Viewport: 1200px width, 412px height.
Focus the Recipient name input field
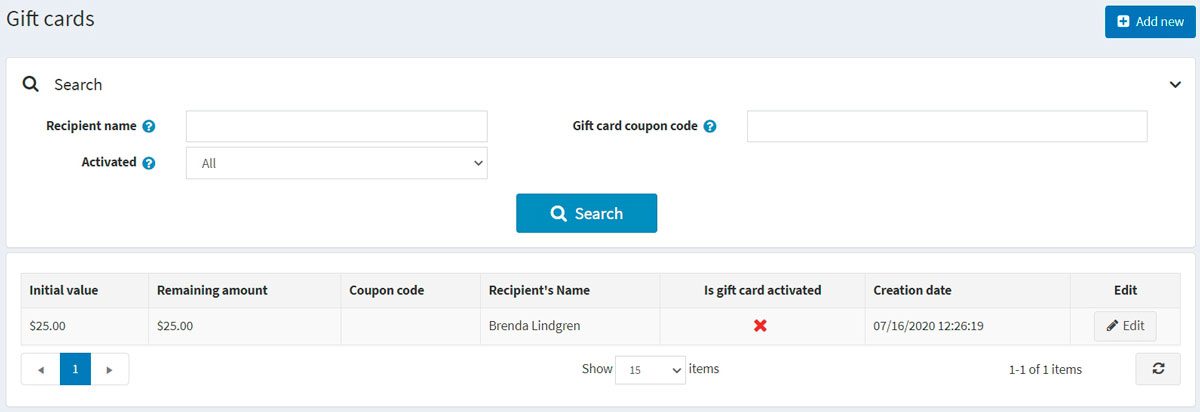tap(336, 127)
